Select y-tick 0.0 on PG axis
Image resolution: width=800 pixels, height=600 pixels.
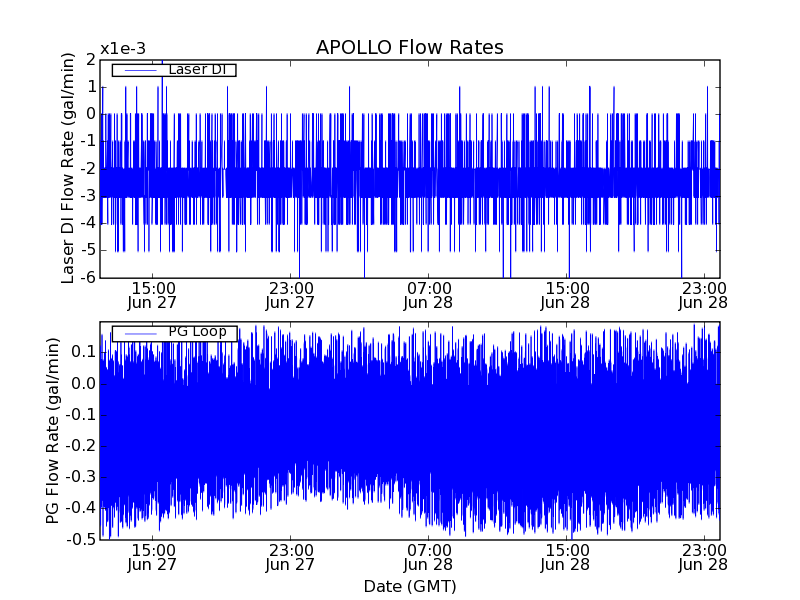tap(83, 384)
